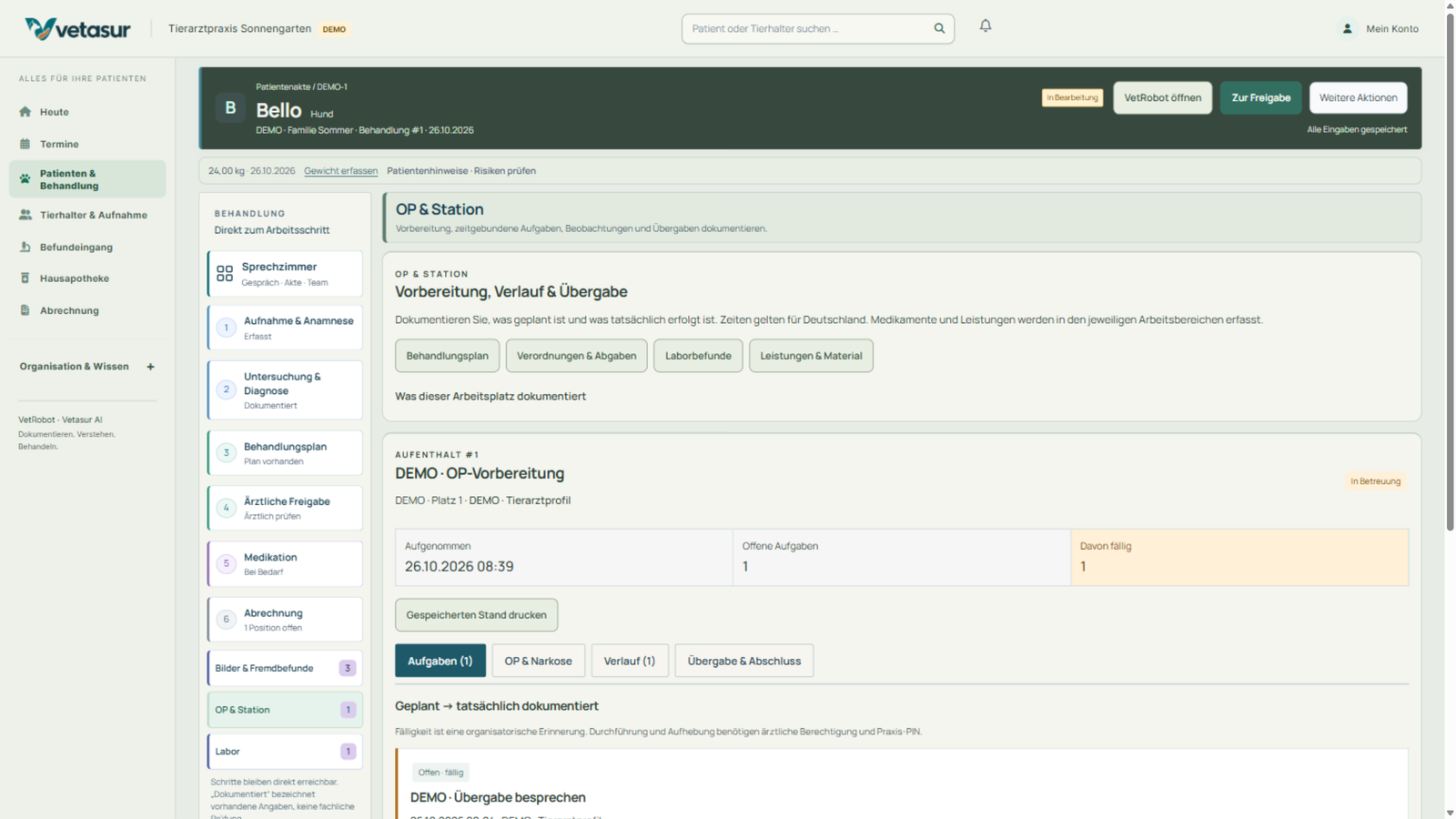Open step 3 Behandlungsplan in the step list
The height and width of the screenshot is (819, 1456).
click(x=285, y=453)
